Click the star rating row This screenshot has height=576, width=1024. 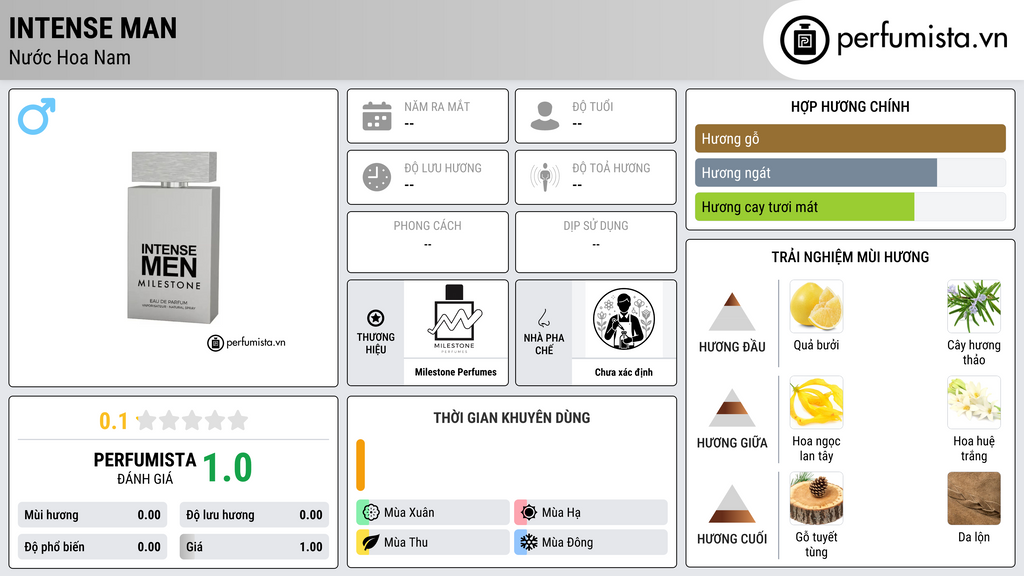tap(192, 420)
